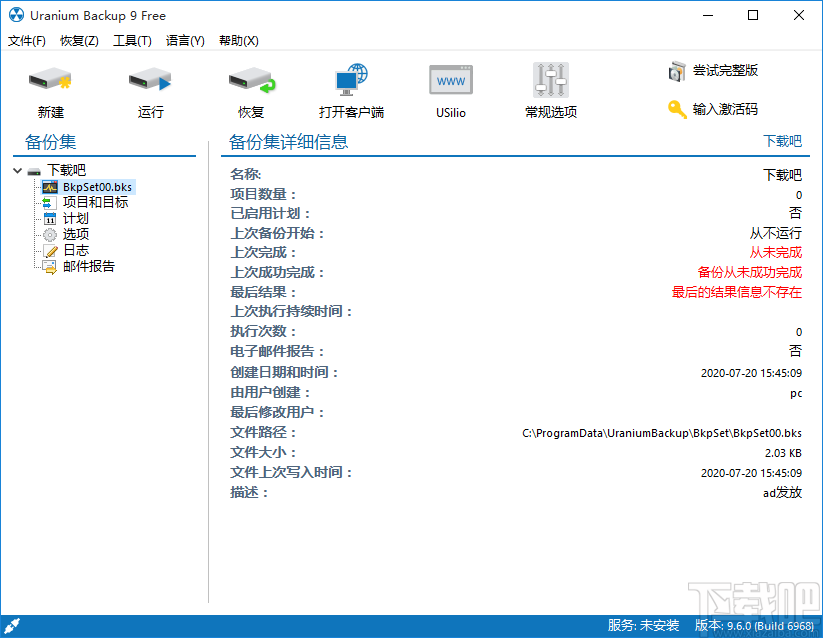This screenshot has height=638, width=823.
Task: Open the USilio toolbar icon
Action: click(x=450, y=88)
